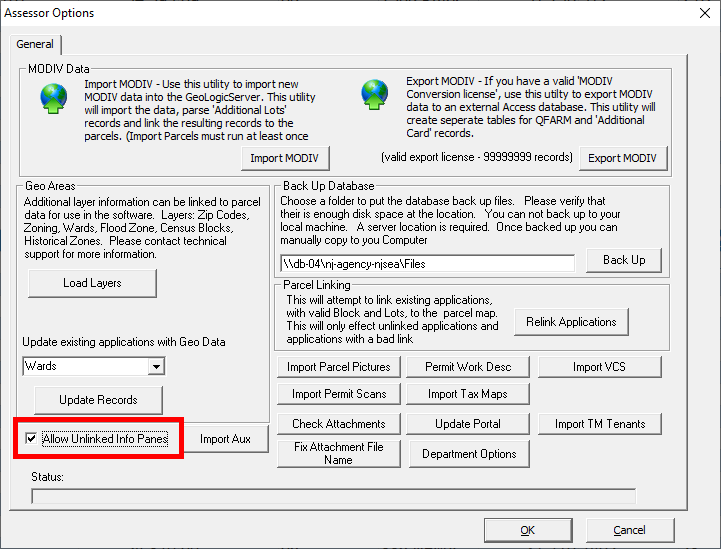Switch to the General tab
The height and width of the screenshot is (549, 721).
click(x=35, y=44)
